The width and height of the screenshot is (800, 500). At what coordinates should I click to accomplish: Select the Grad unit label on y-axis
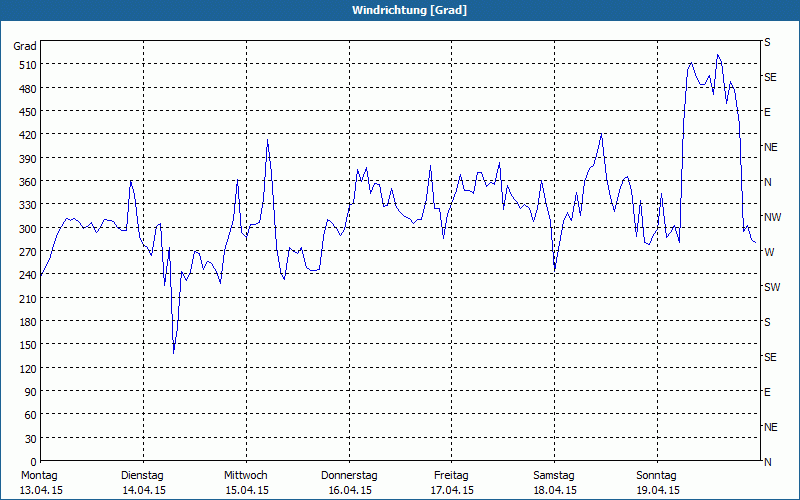coord(25,46)
